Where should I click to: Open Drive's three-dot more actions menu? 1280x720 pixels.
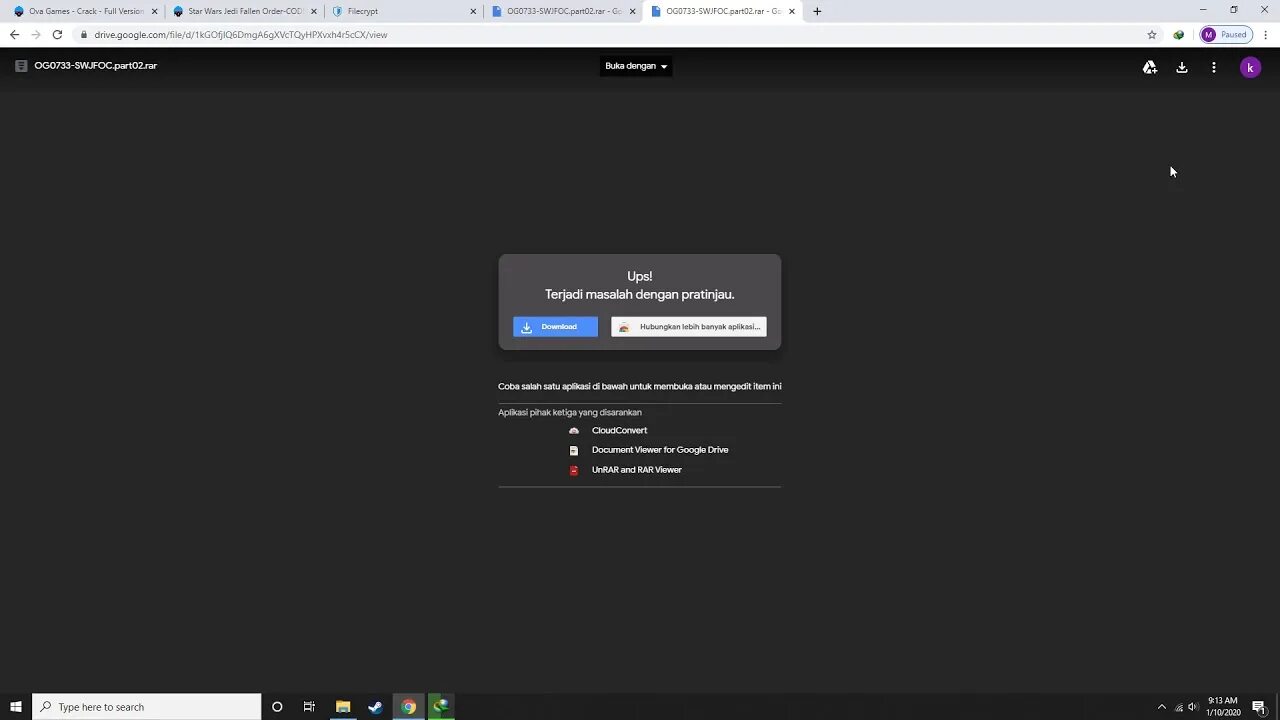point(1214,67)
